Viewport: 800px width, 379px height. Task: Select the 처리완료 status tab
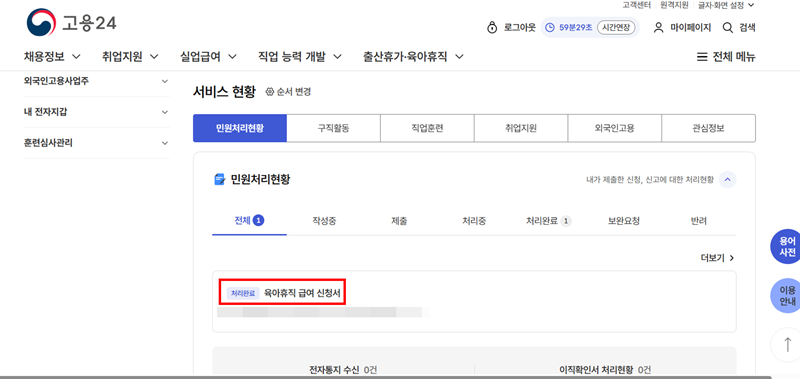549,221
